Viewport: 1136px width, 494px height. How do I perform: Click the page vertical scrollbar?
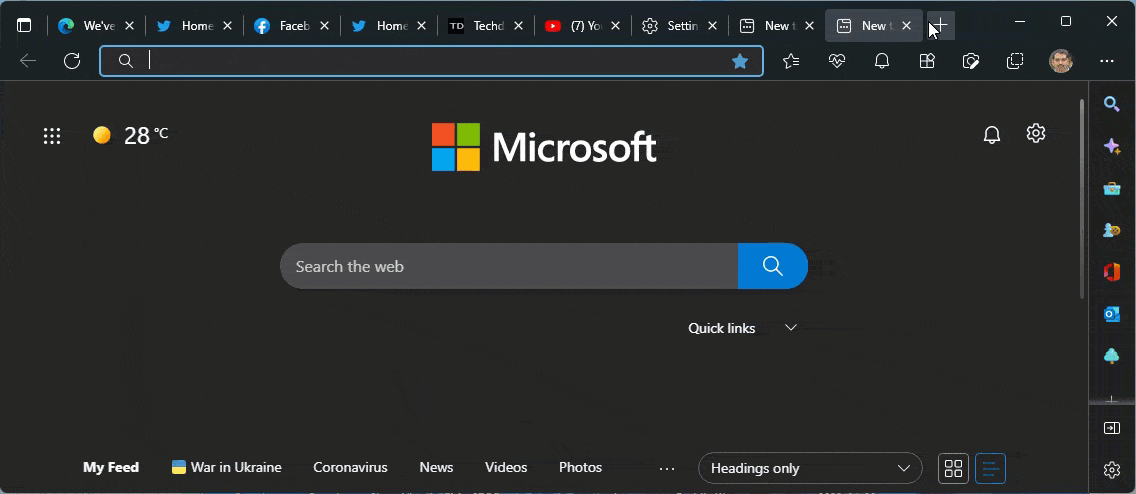point(1080,199)
